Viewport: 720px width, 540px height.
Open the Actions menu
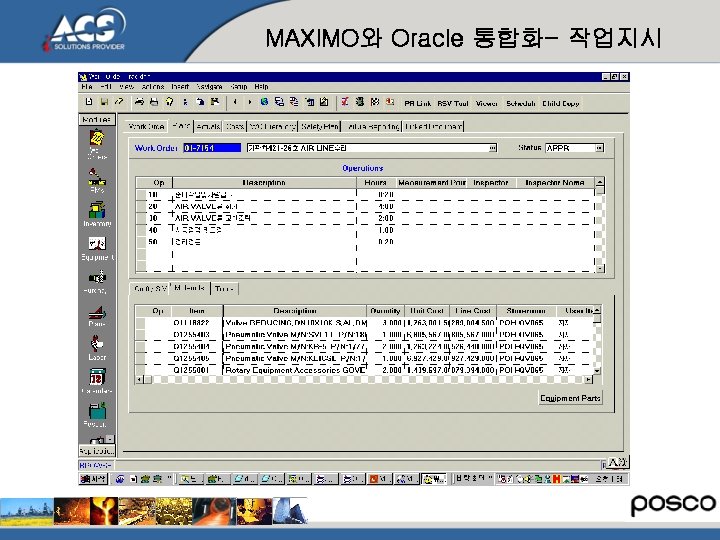[153, 86]
